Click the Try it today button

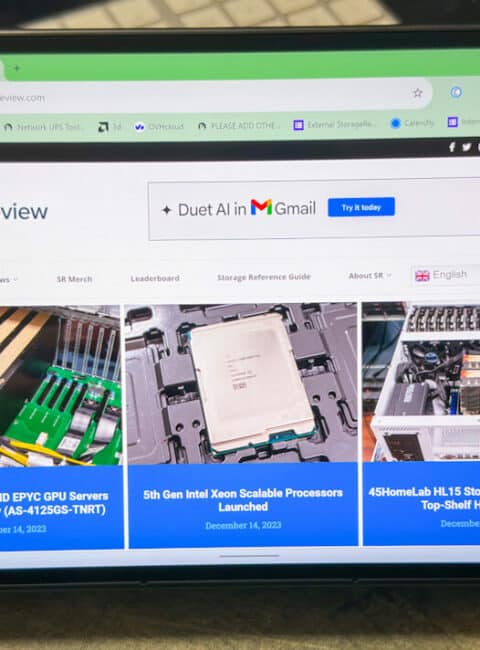click(361, 207)
